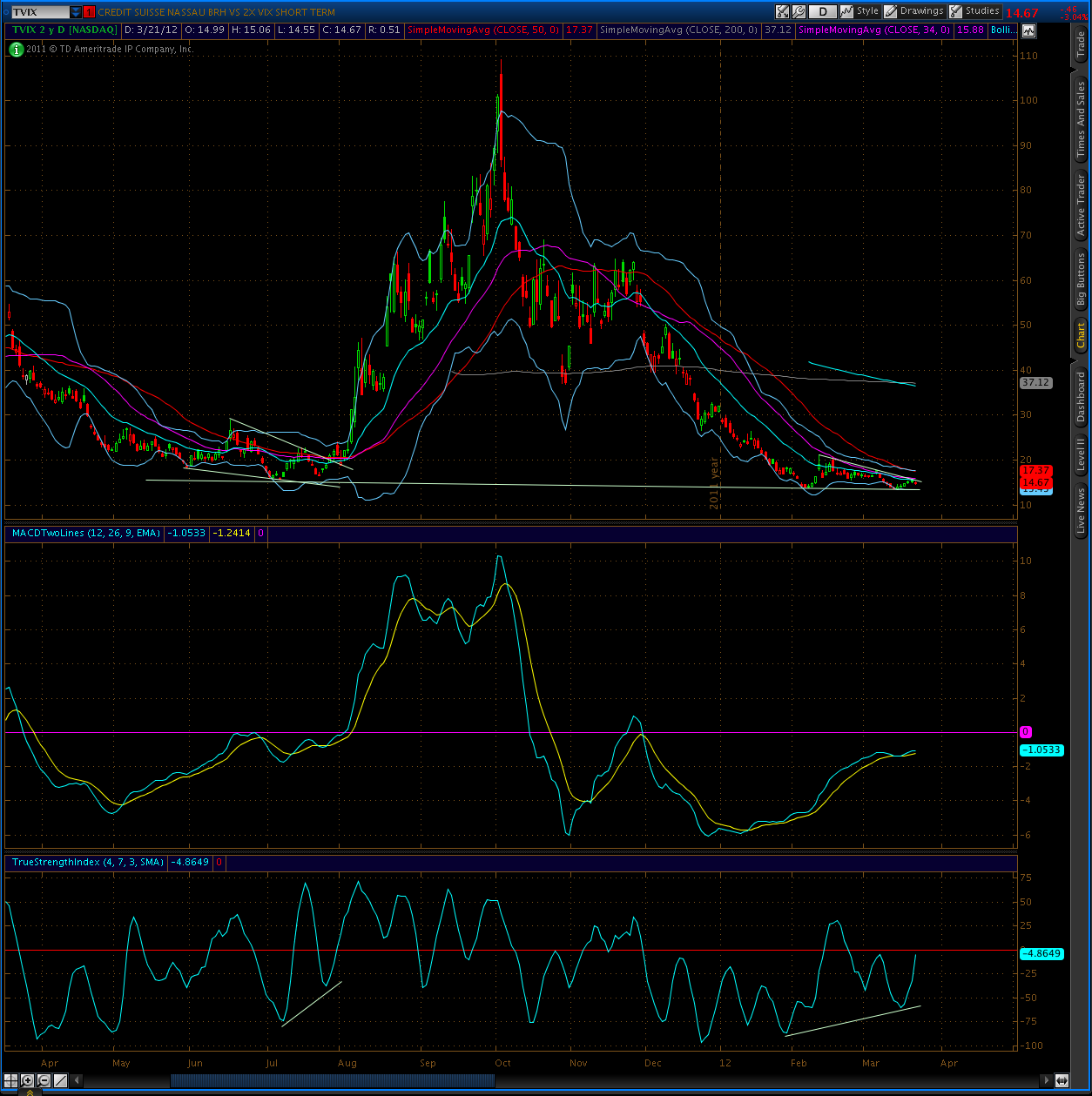Click the Bolli... study label

(x=1004, y=30)
